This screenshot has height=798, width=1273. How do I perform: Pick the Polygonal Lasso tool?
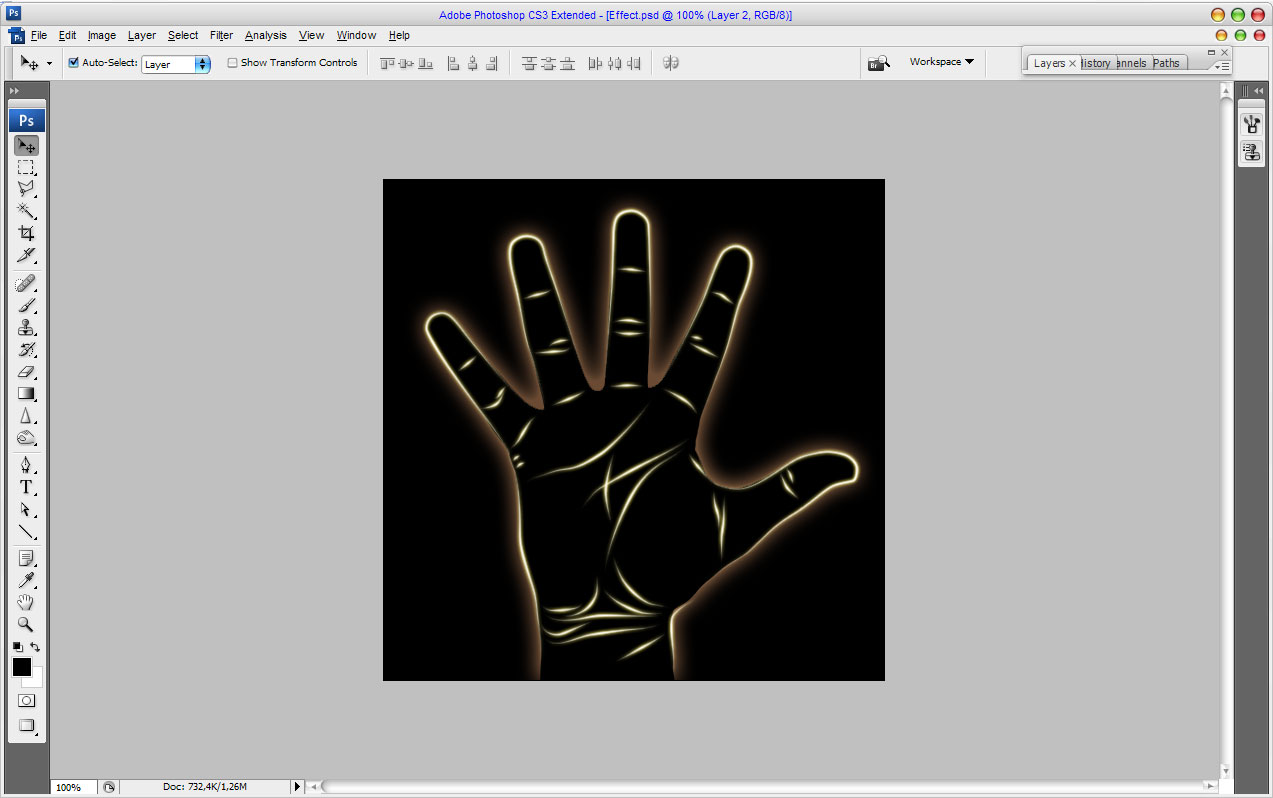(26, 188)
